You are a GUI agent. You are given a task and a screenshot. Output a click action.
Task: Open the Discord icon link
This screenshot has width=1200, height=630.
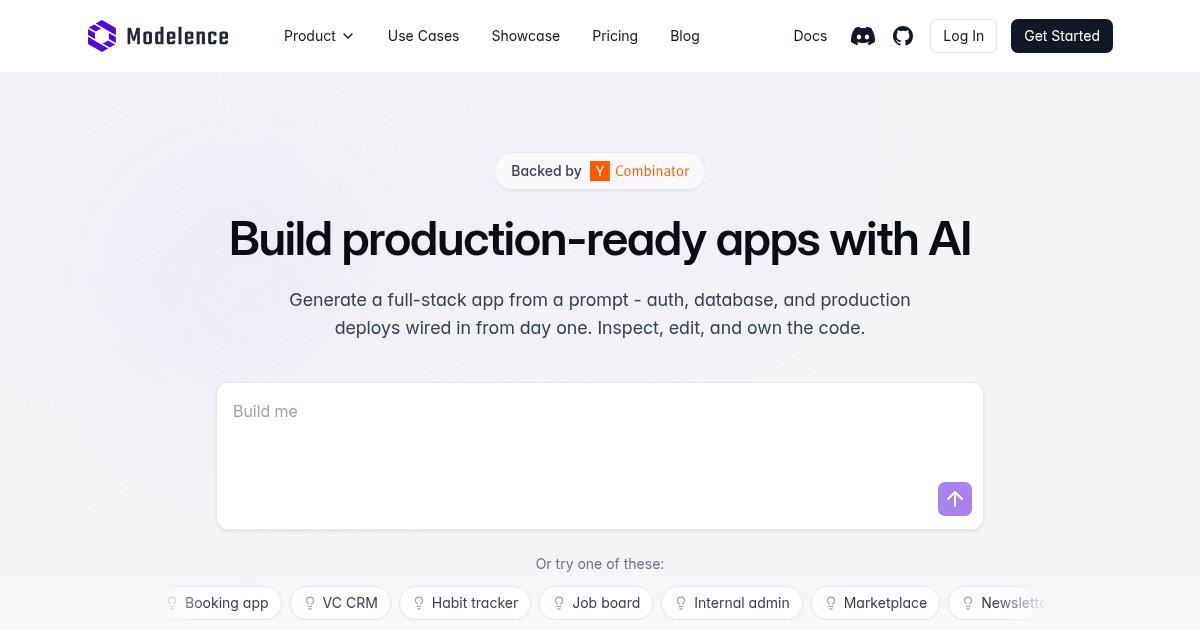point(863,36)
